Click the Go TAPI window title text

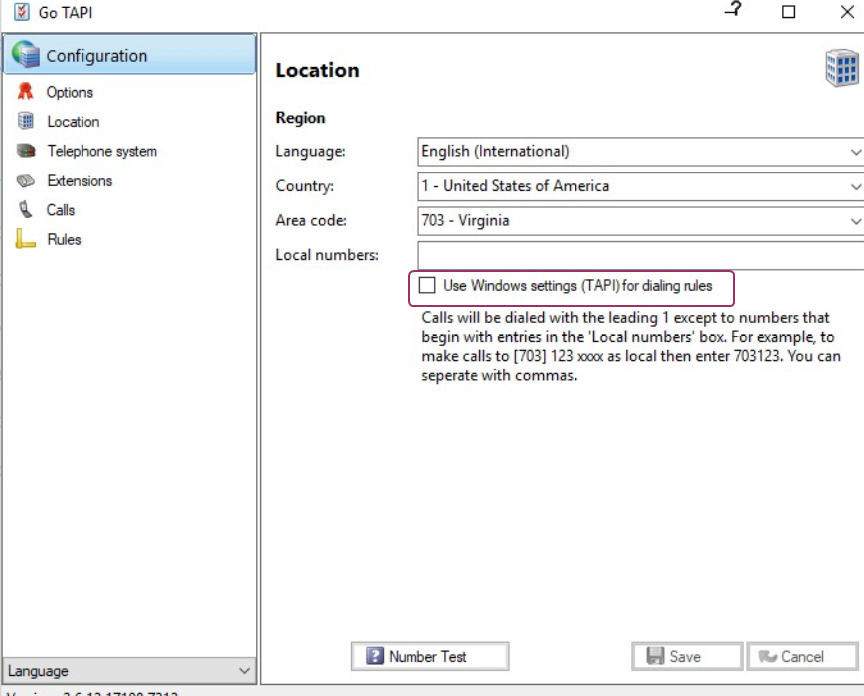tap(66, 12)
